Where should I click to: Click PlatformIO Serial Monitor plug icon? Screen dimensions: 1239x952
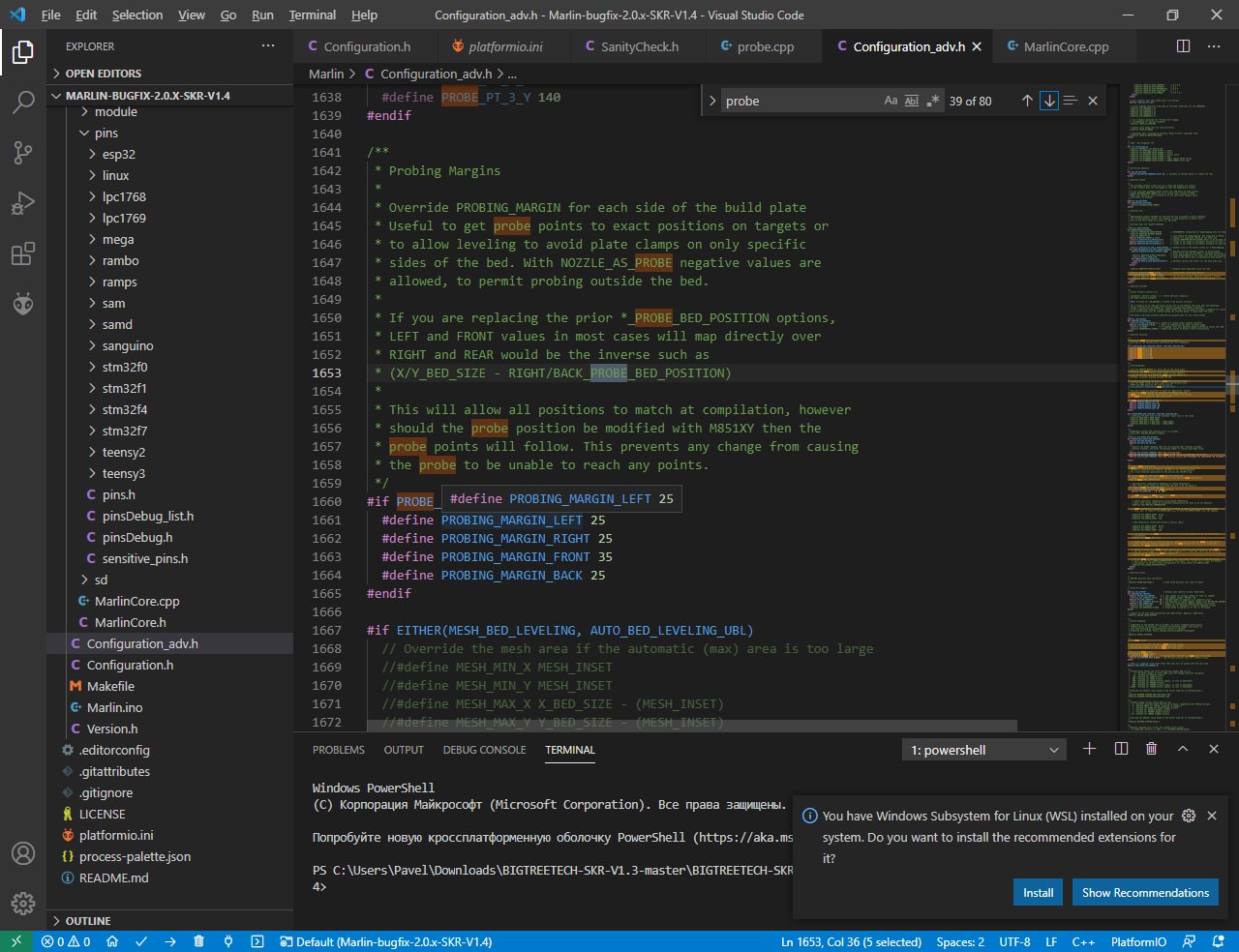point(228,941)
